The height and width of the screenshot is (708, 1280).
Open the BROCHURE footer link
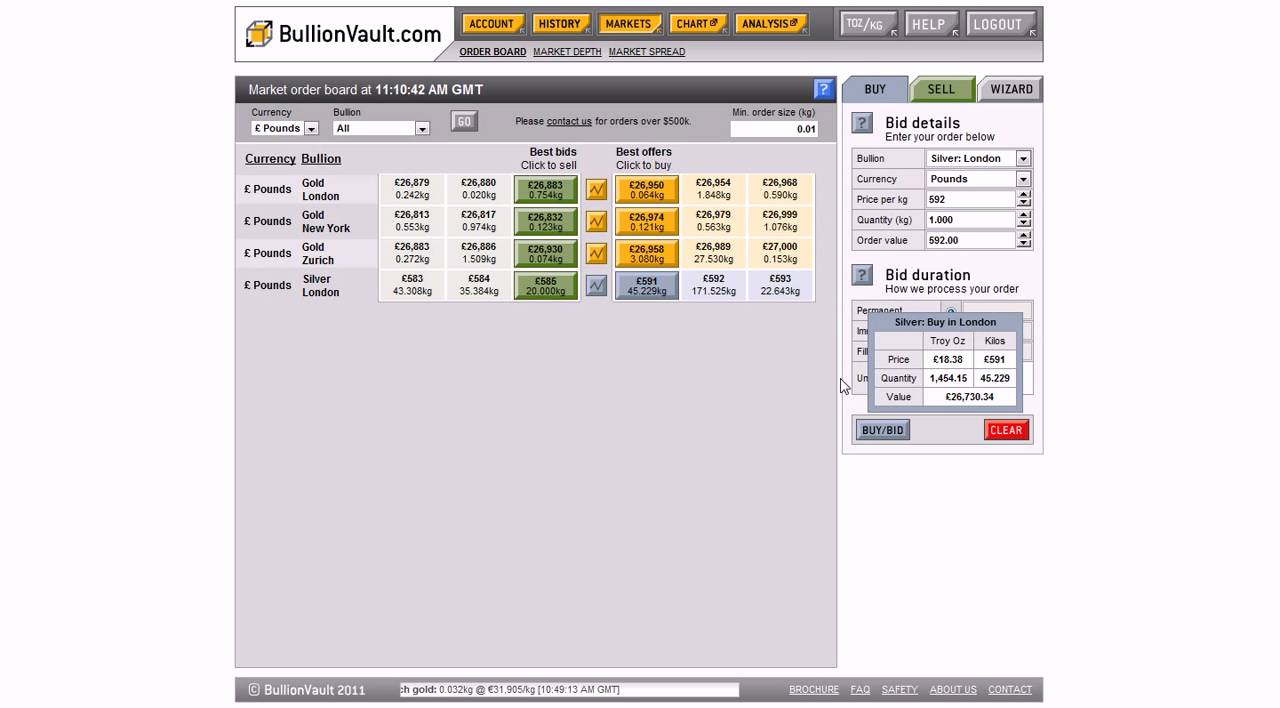(x=814, y=690)
